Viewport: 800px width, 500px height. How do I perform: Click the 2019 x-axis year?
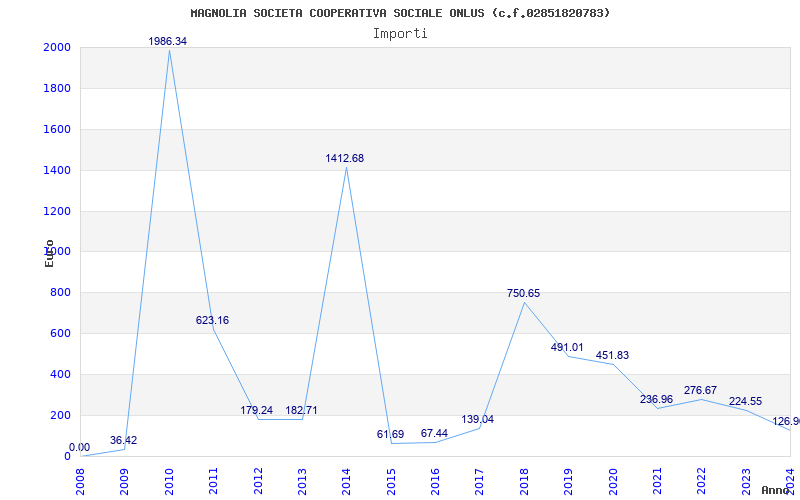pos(569,481)
